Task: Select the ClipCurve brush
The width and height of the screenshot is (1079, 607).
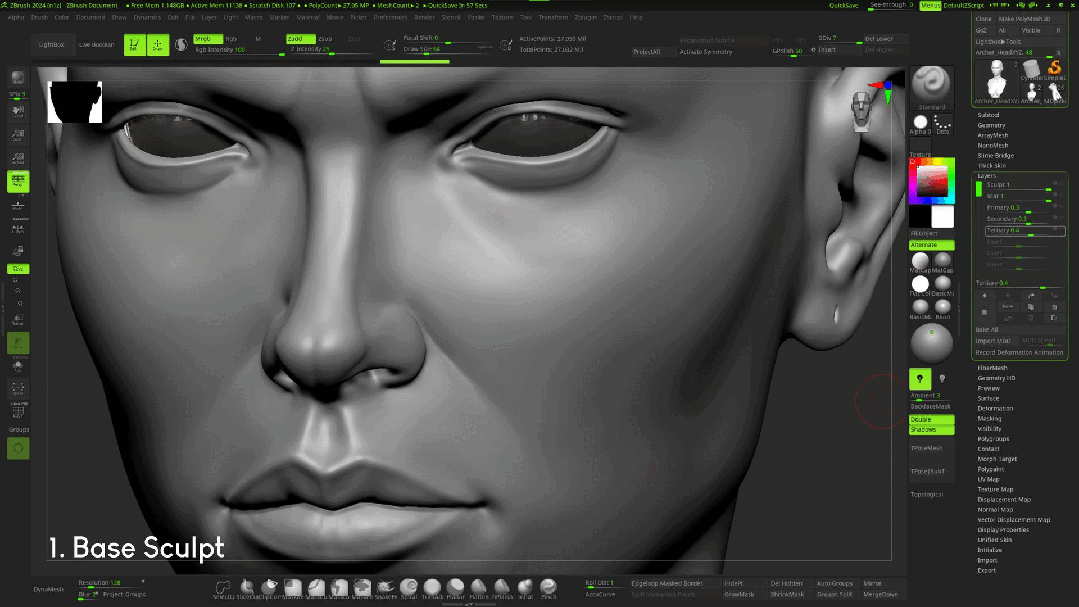Action: click(x=270, y=588)
